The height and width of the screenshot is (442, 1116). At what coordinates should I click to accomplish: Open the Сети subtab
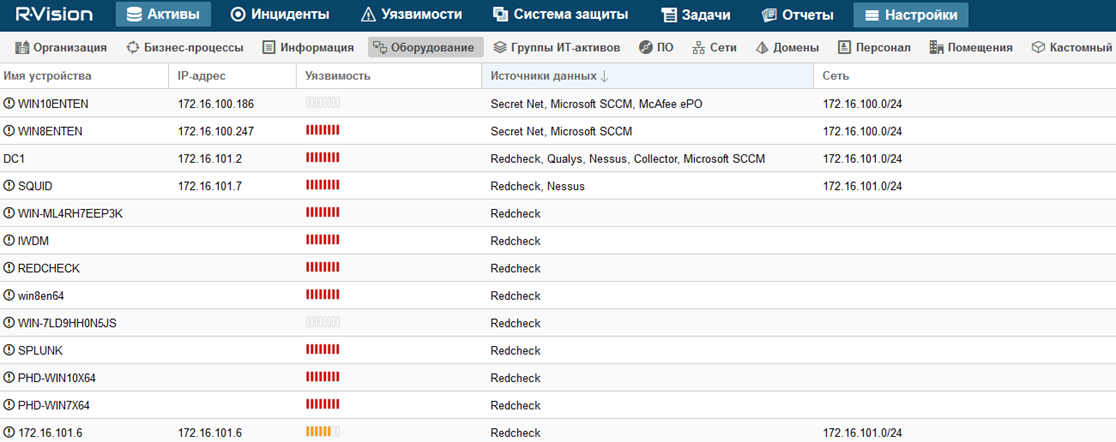pos(715,47)
